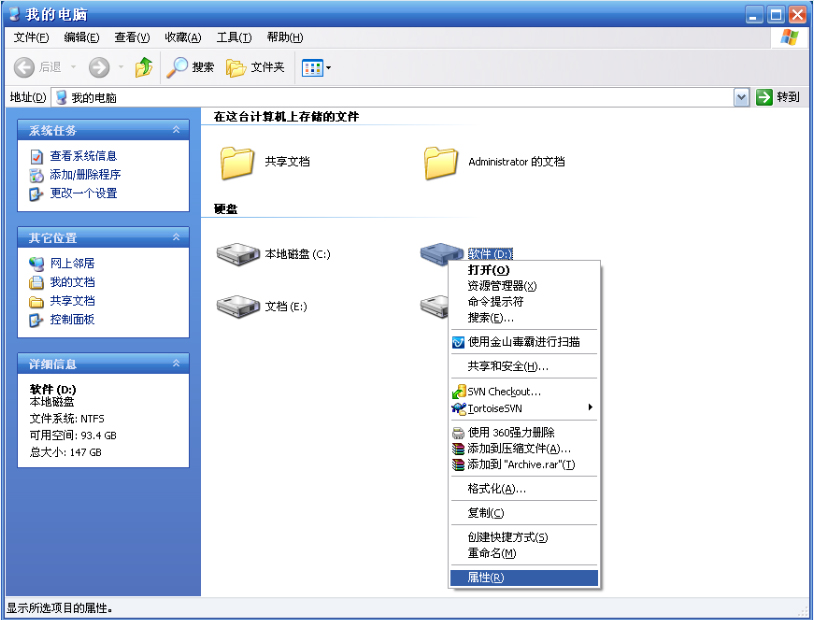
Task: Click the TortoiseSVN tortoise icon in menu
Action: click(x=458, y=409)
